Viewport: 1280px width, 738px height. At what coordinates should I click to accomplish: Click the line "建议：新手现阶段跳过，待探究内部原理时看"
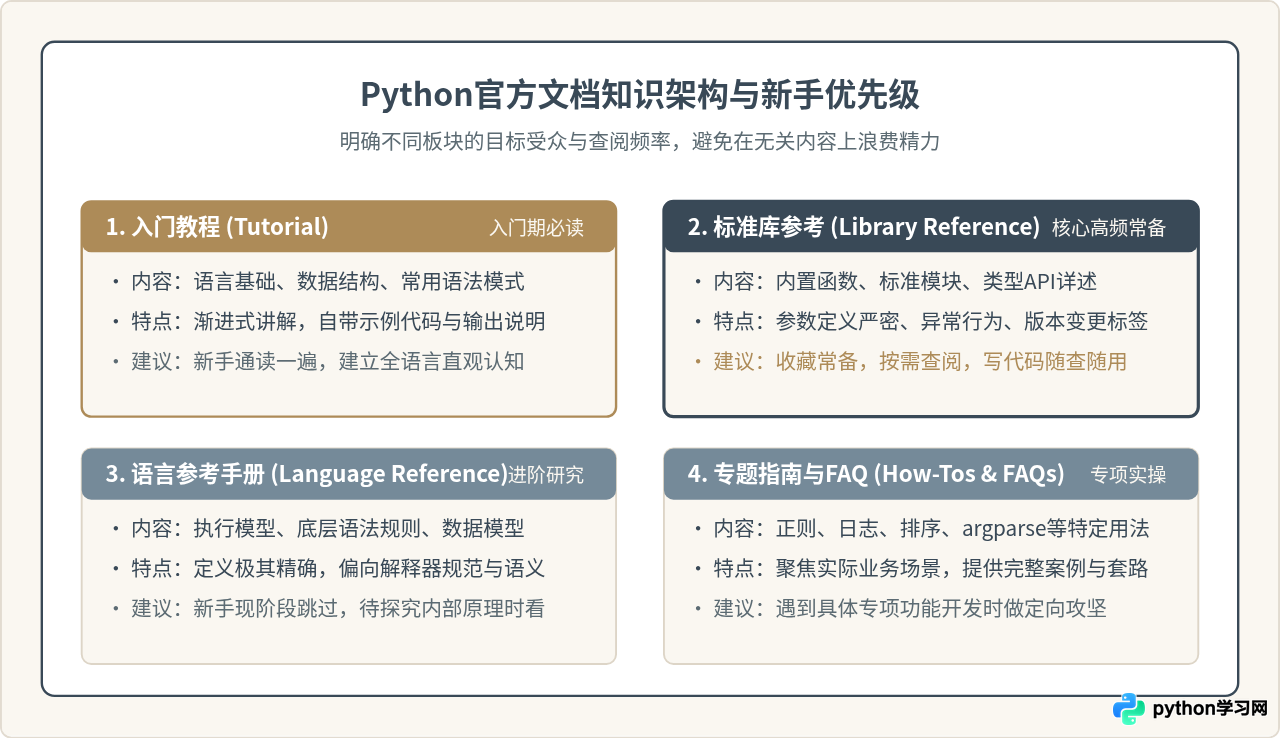point(339,609)
